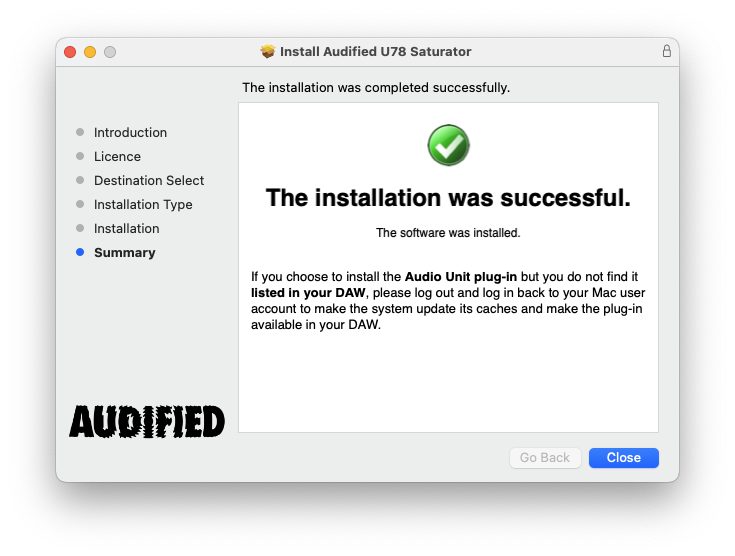Select the Licence step label
The image size is (735, 556).
tap(117, 157)
